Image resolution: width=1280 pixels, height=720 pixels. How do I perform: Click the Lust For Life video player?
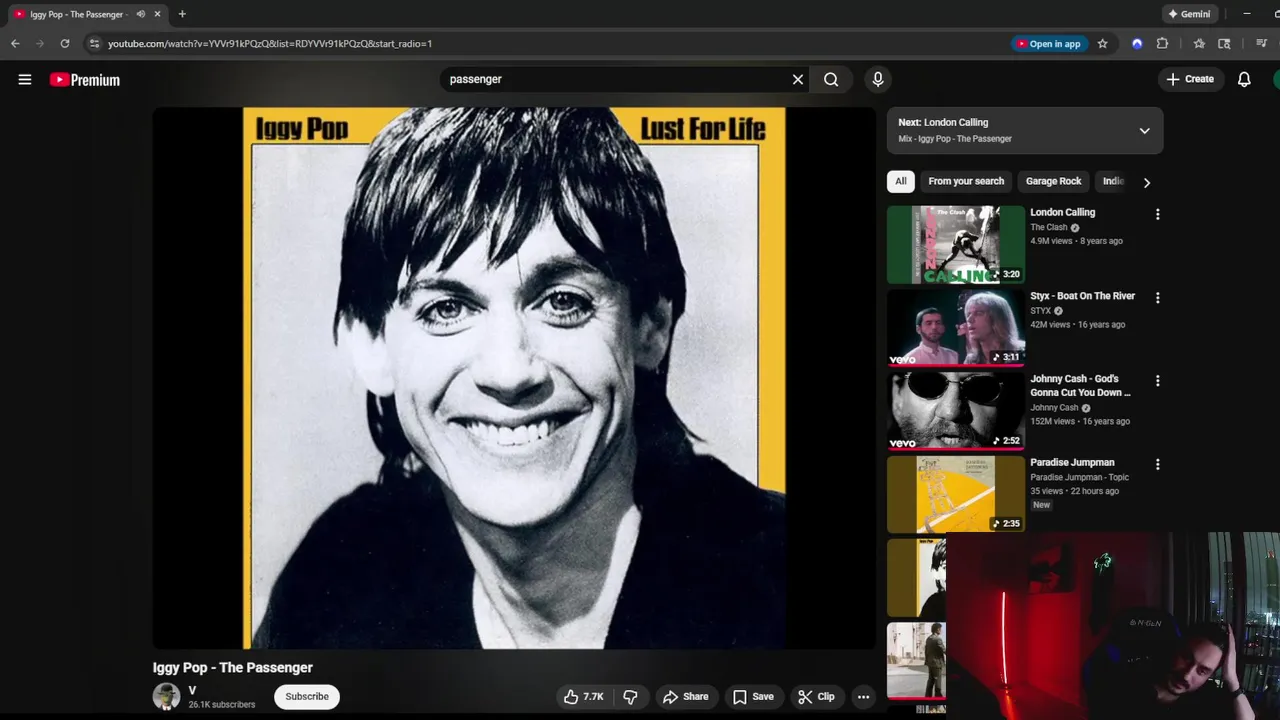coord(514,378)
